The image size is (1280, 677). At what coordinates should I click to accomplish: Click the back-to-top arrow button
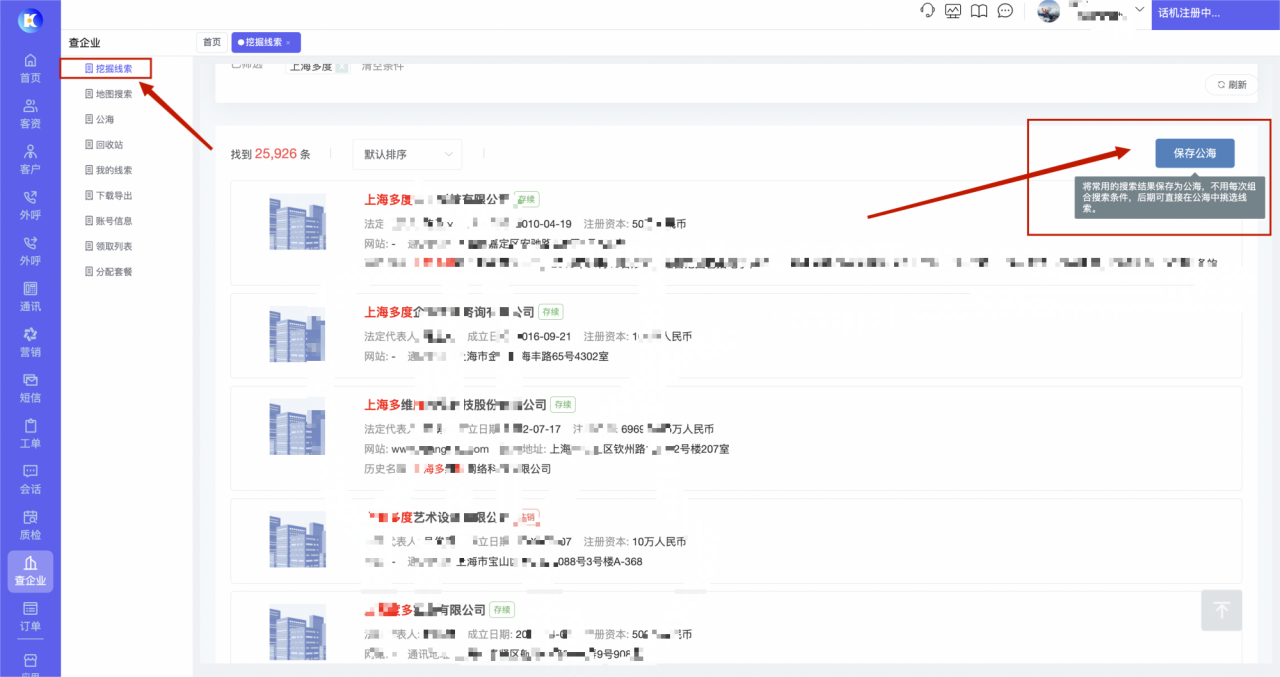pos(1222,610)
